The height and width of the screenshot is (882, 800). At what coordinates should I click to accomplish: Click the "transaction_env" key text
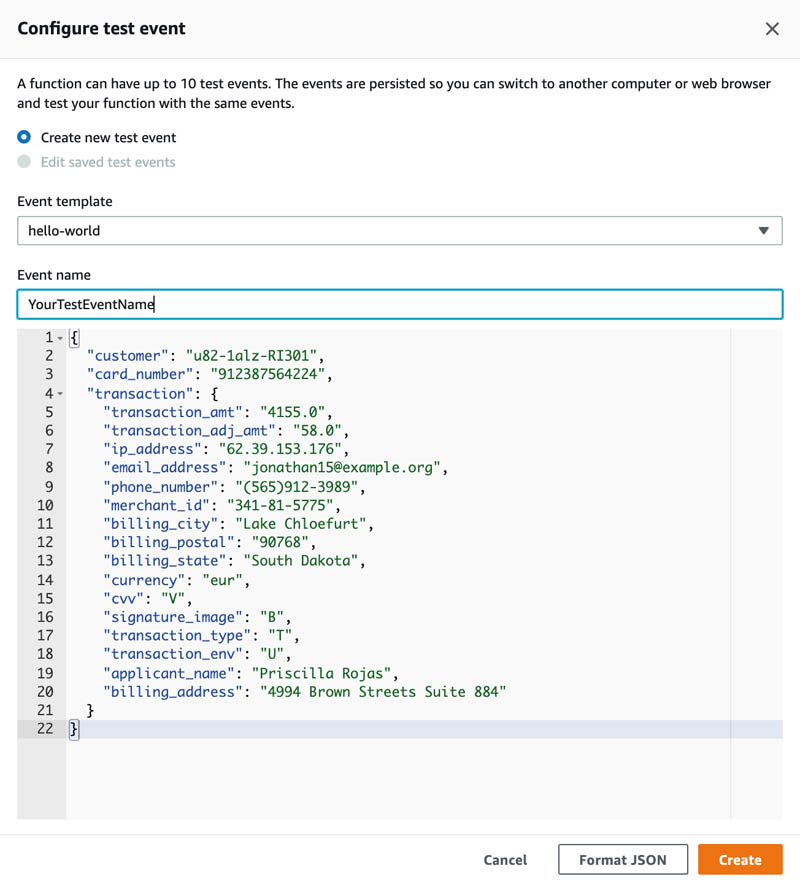point(173,655)
